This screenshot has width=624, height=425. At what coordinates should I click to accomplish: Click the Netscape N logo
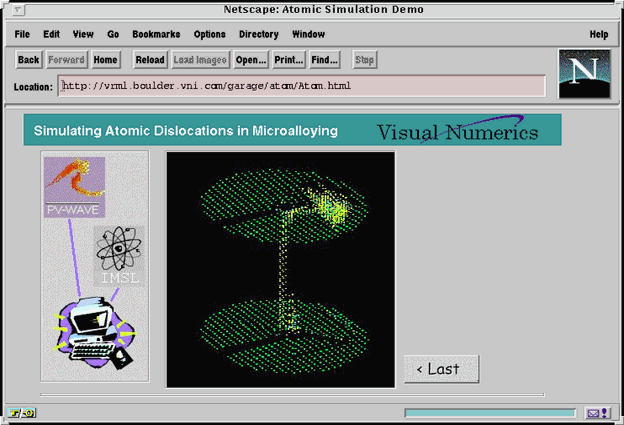click(x=584, y=74)
